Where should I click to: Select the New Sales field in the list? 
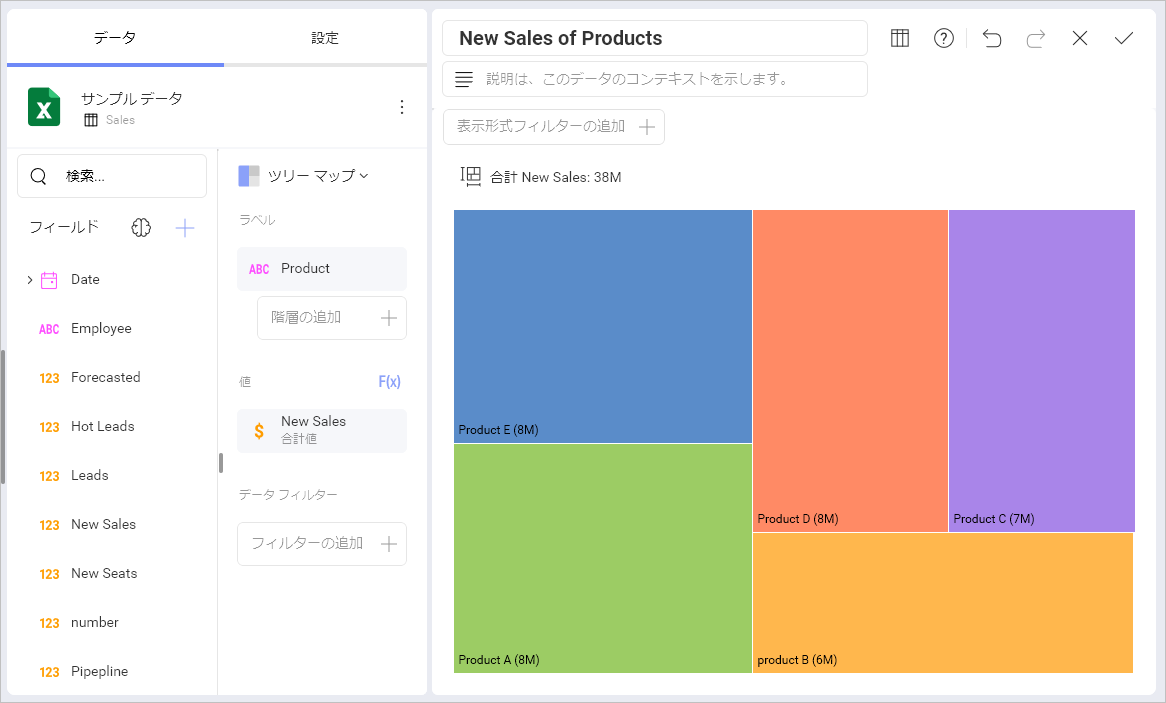point(103,525)
